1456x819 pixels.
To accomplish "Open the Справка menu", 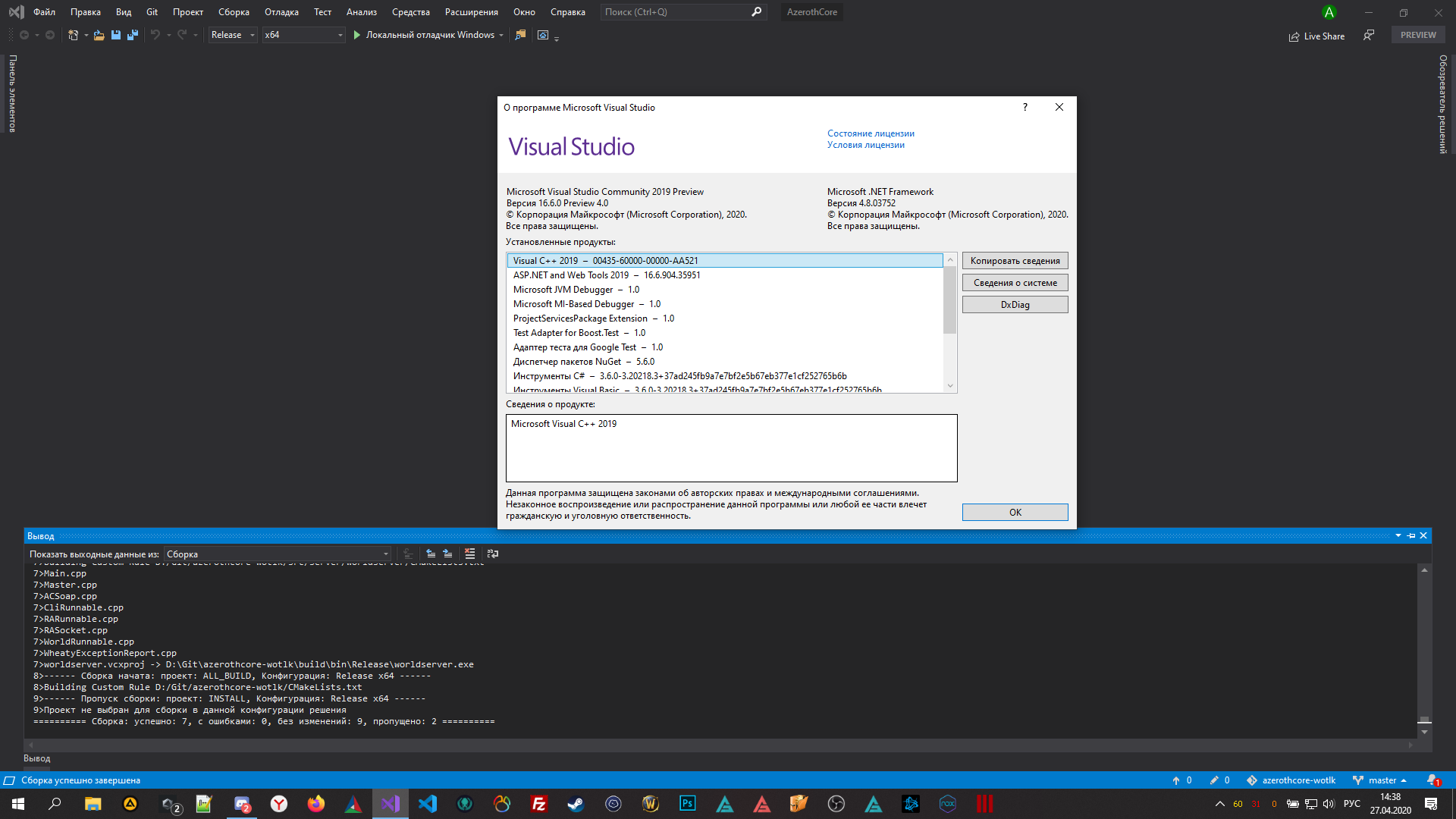I will 568,12.
